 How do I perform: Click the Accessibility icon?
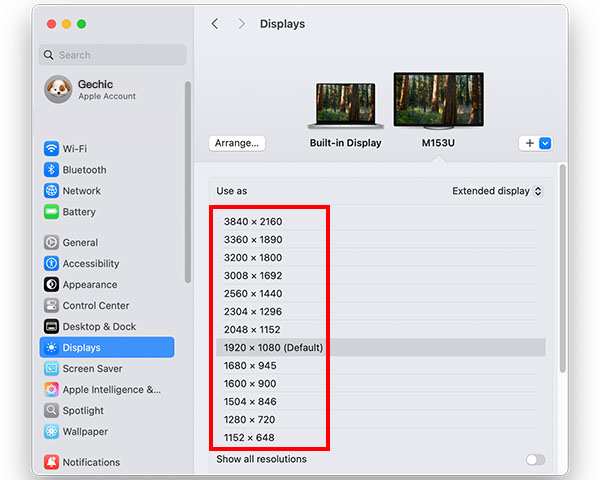(51, 263)
